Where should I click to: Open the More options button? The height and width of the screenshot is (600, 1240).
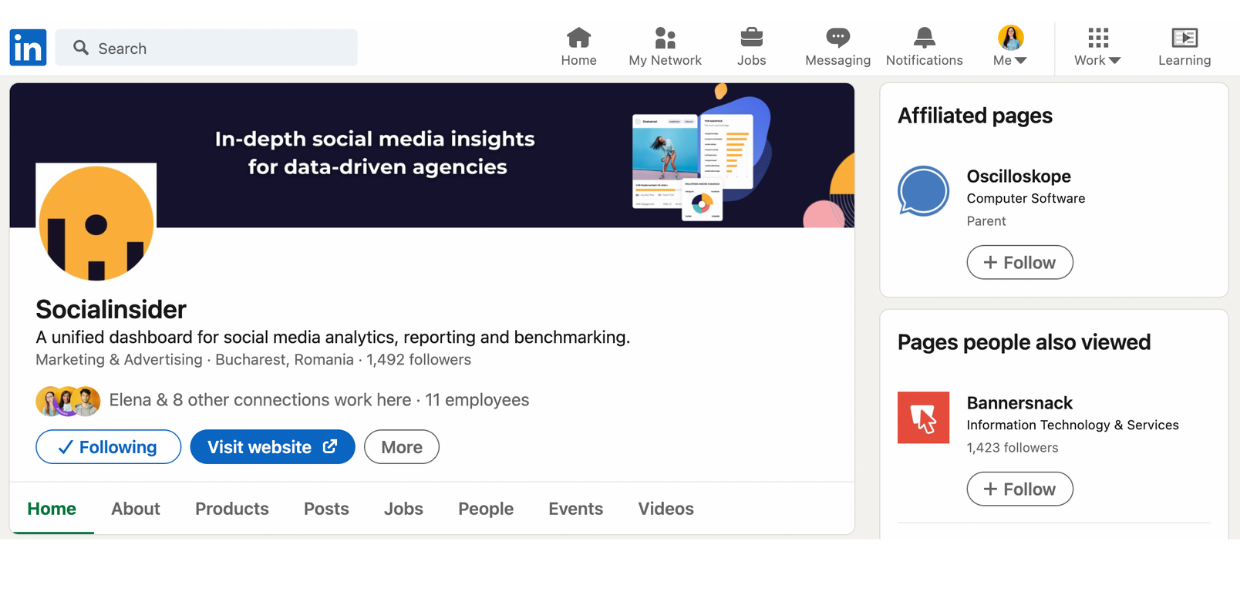coord(401,447)
